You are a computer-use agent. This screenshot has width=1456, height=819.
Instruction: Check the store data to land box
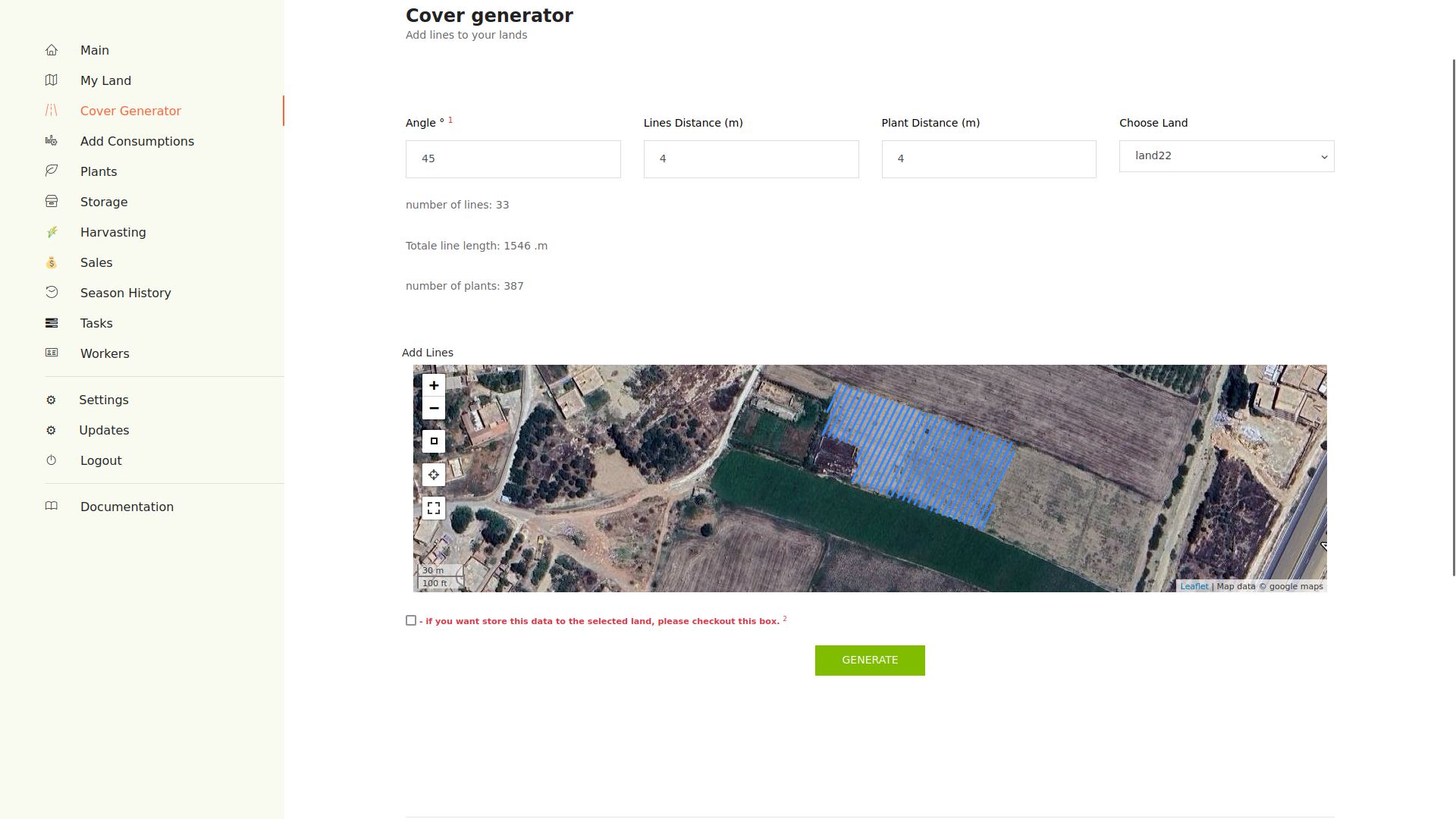coord(411,620)
